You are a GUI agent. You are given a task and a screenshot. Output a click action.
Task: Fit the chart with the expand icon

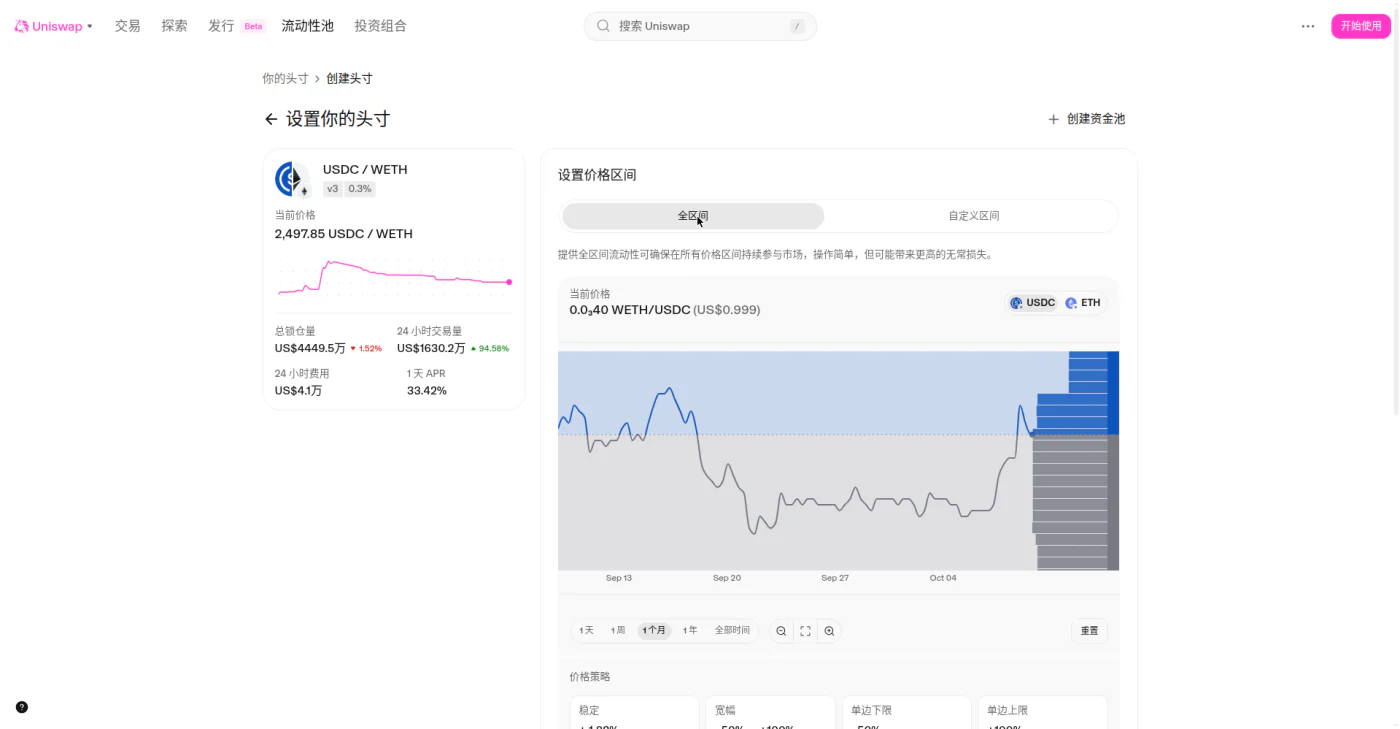[805, 631]
